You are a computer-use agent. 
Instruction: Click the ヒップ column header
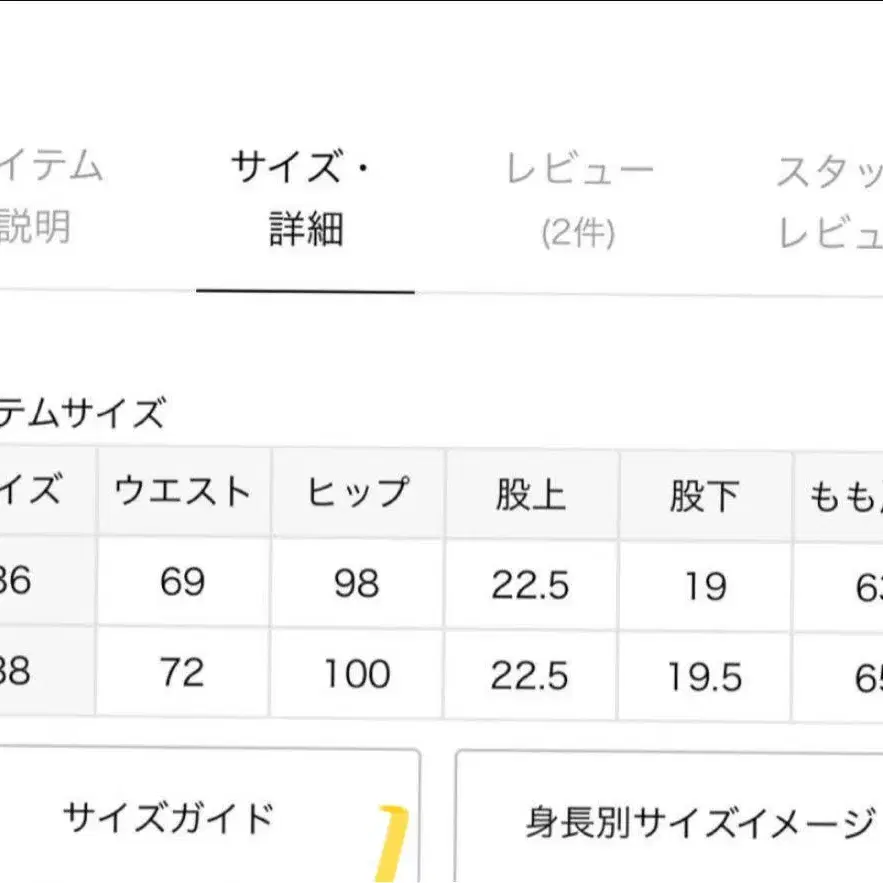357,492
